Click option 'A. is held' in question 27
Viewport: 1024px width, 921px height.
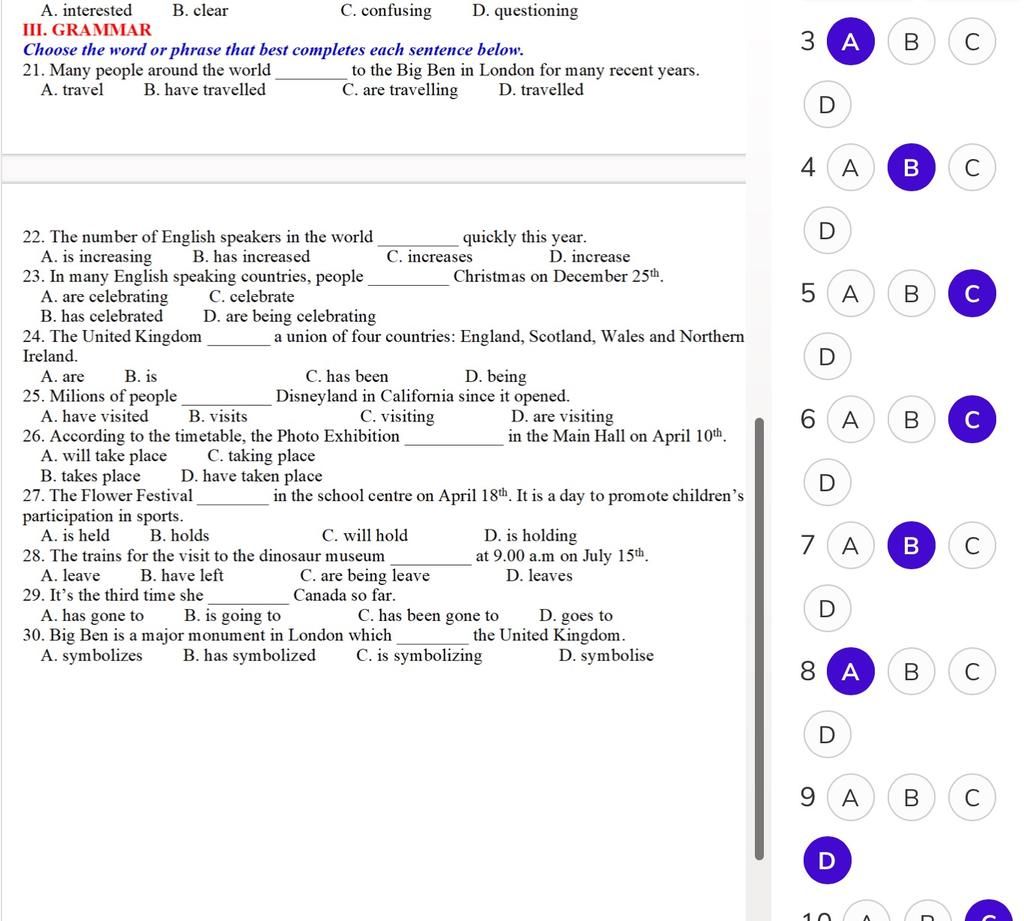75,536
